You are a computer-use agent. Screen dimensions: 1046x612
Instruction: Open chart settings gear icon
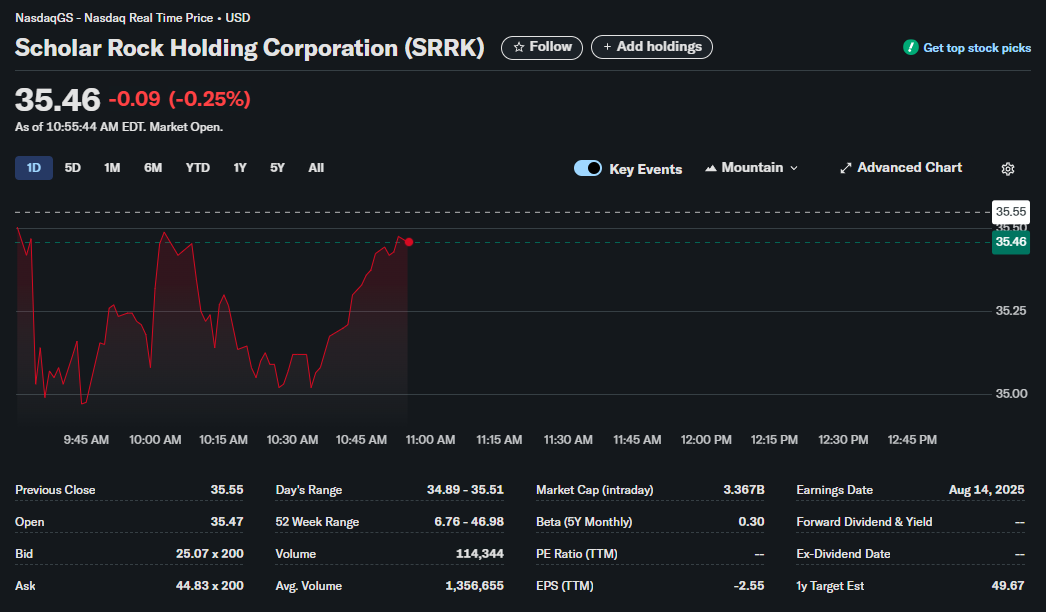pos(1007,169)
